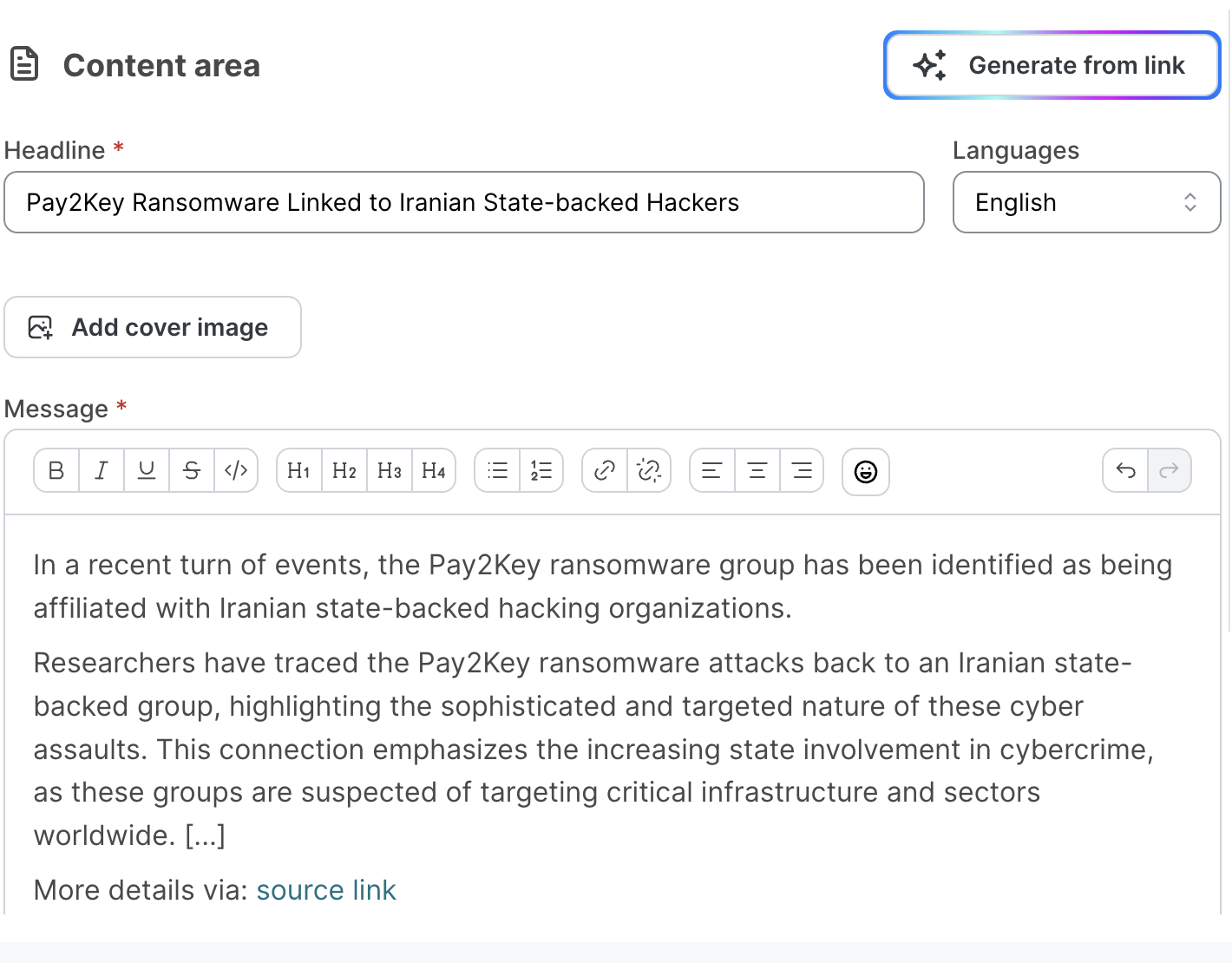Align message text to the left
This screenshot has width=1232, height=963.
tap(712, 470)
